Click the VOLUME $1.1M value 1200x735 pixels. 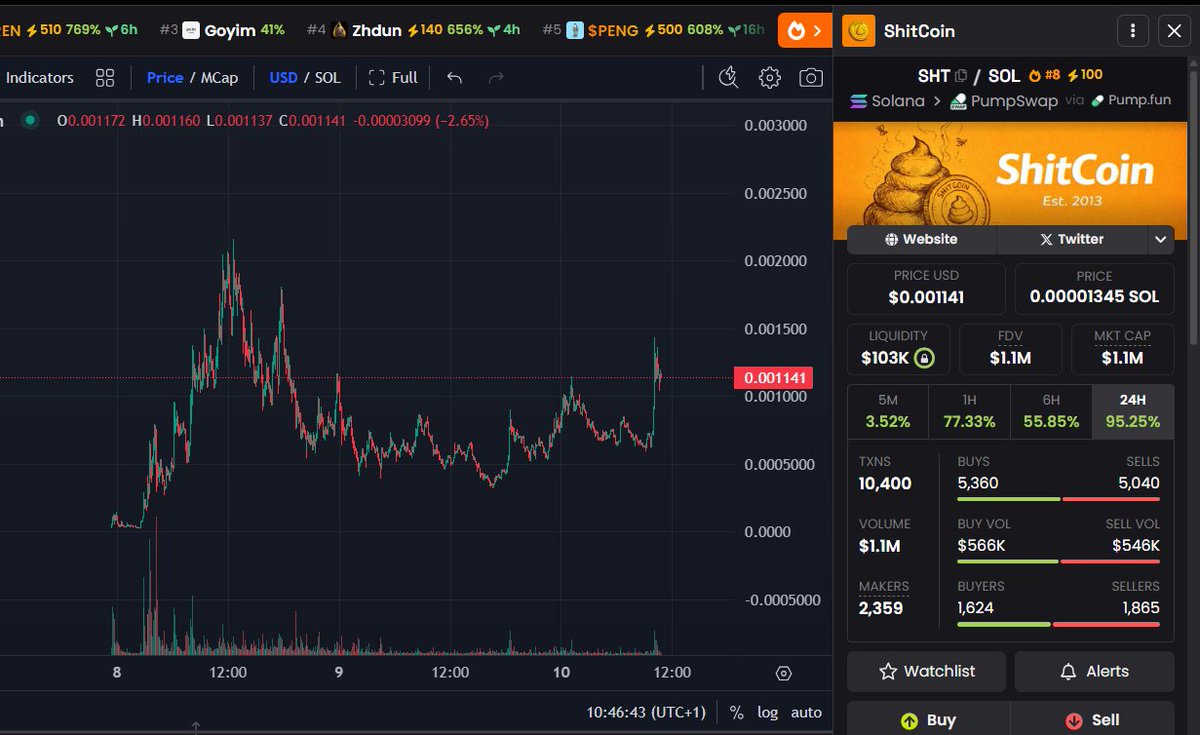880,546
